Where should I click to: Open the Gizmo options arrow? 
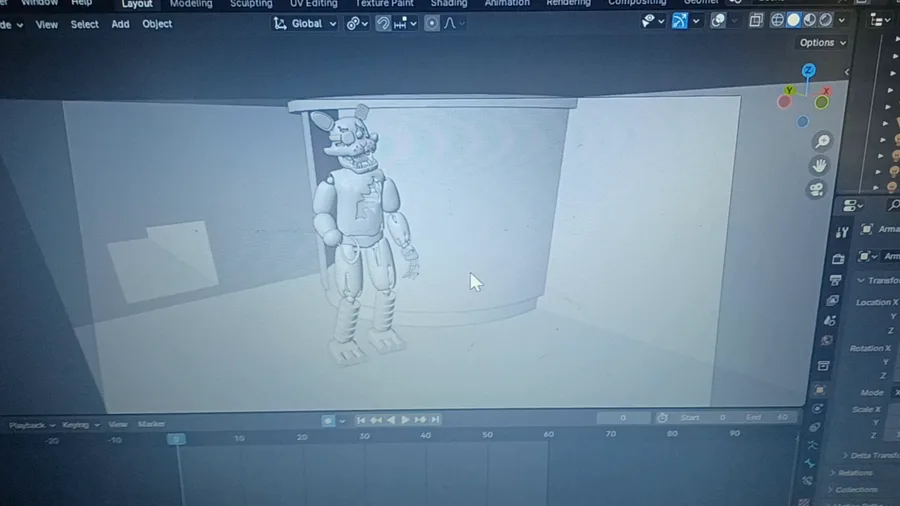click(696, 22)
